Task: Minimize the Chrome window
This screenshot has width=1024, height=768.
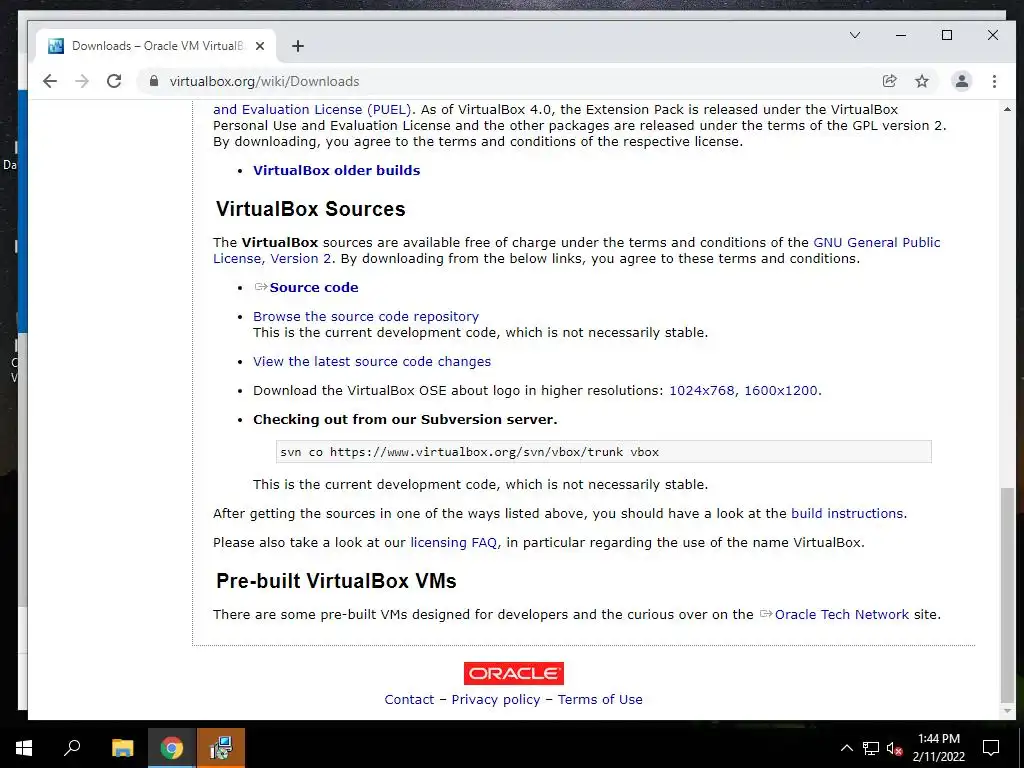Action: pyautogui.click(x=901, y=35)
